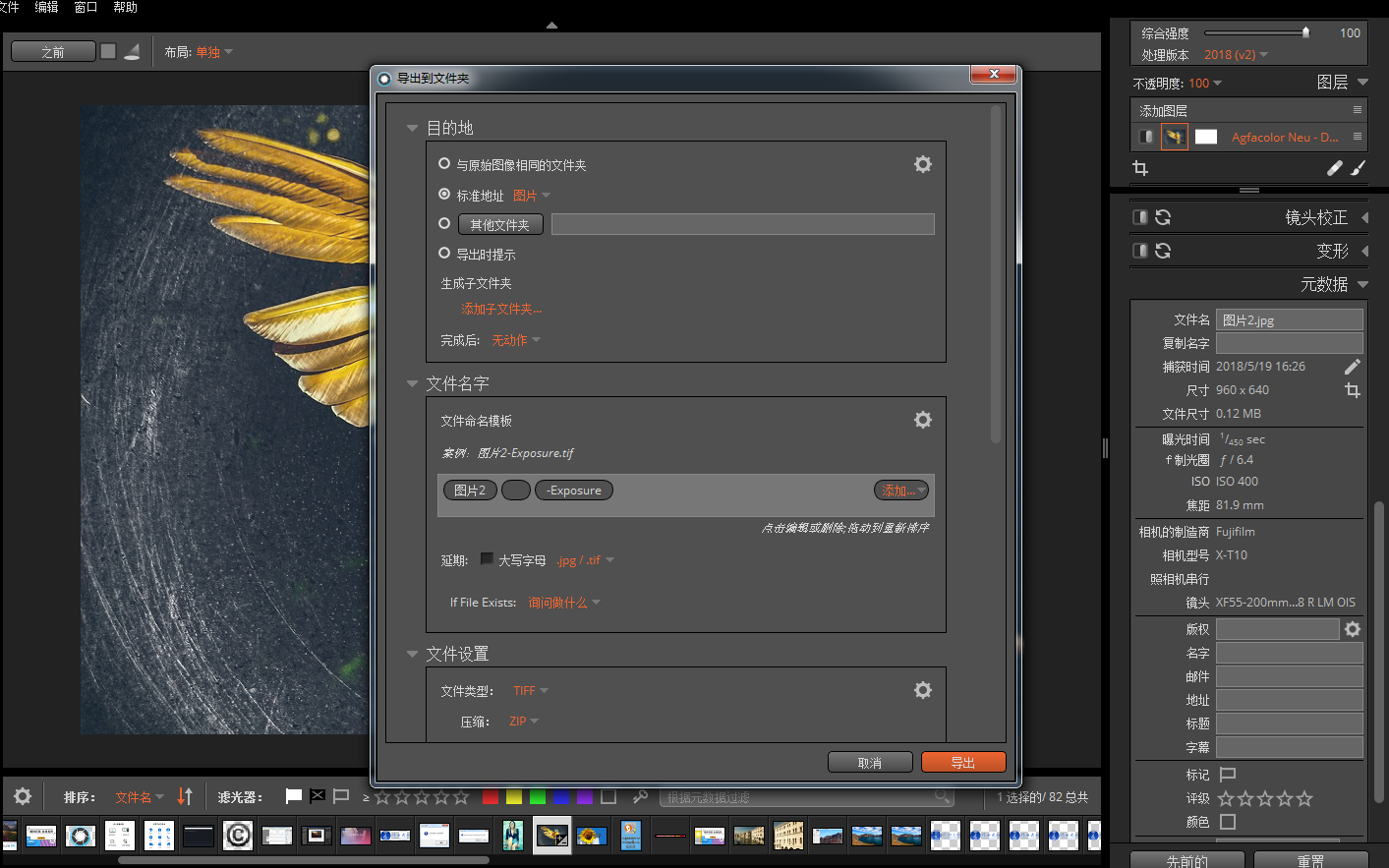The width and height of the screenshot is (1389, 868).
Task: Open the 文件 menu
Action: (x=11, y=7)
